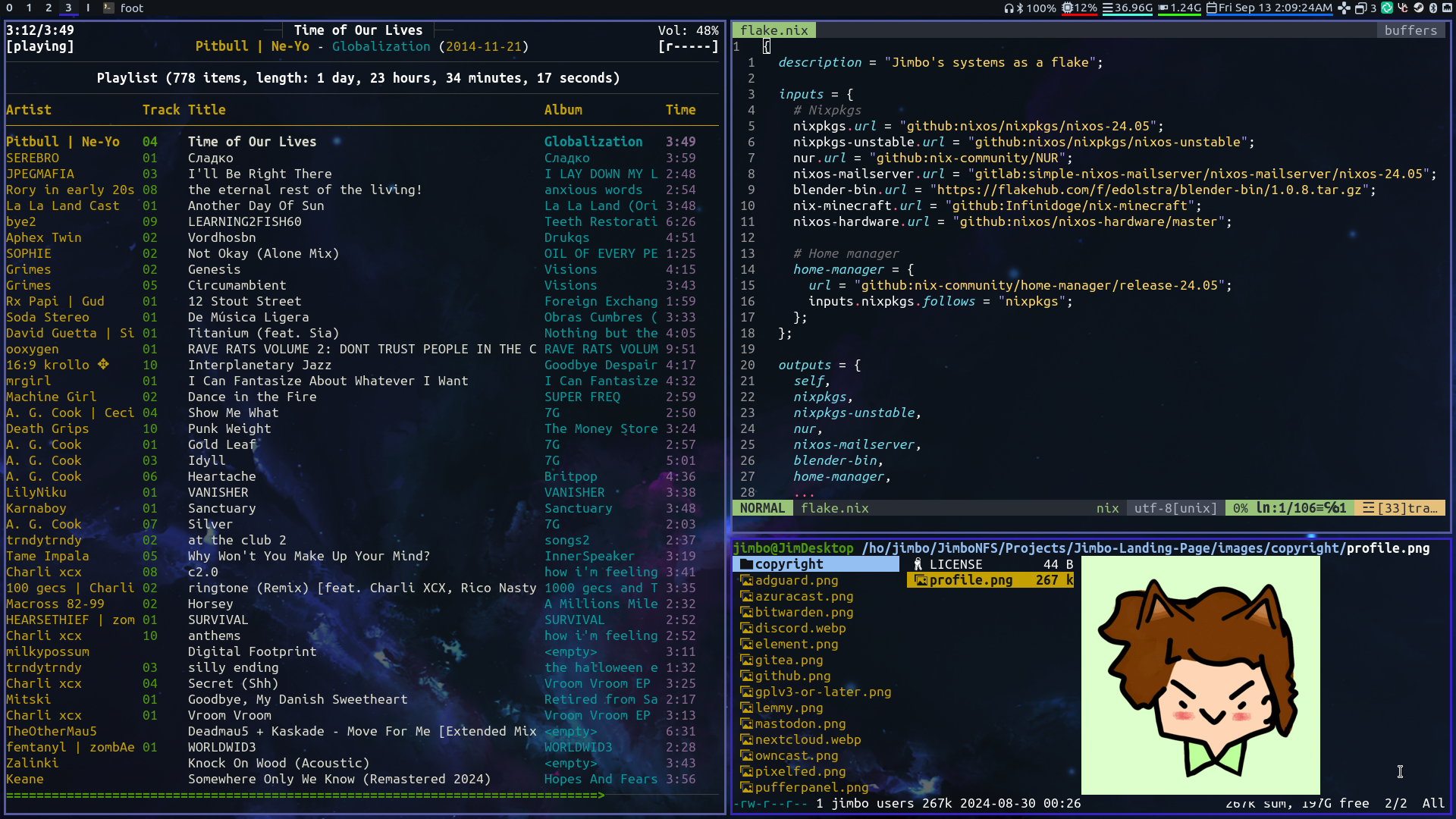Click the image icon beside discord.webp
This screenshot has height=819, width=1456.
coord(746,628)
